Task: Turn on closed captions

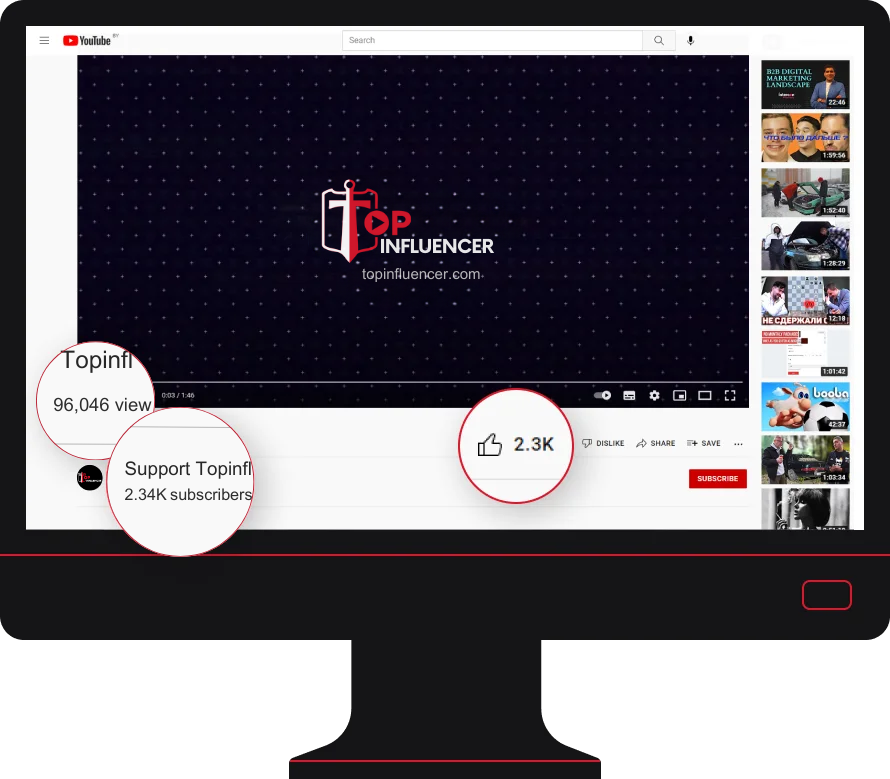Action: tap(629, 396)
